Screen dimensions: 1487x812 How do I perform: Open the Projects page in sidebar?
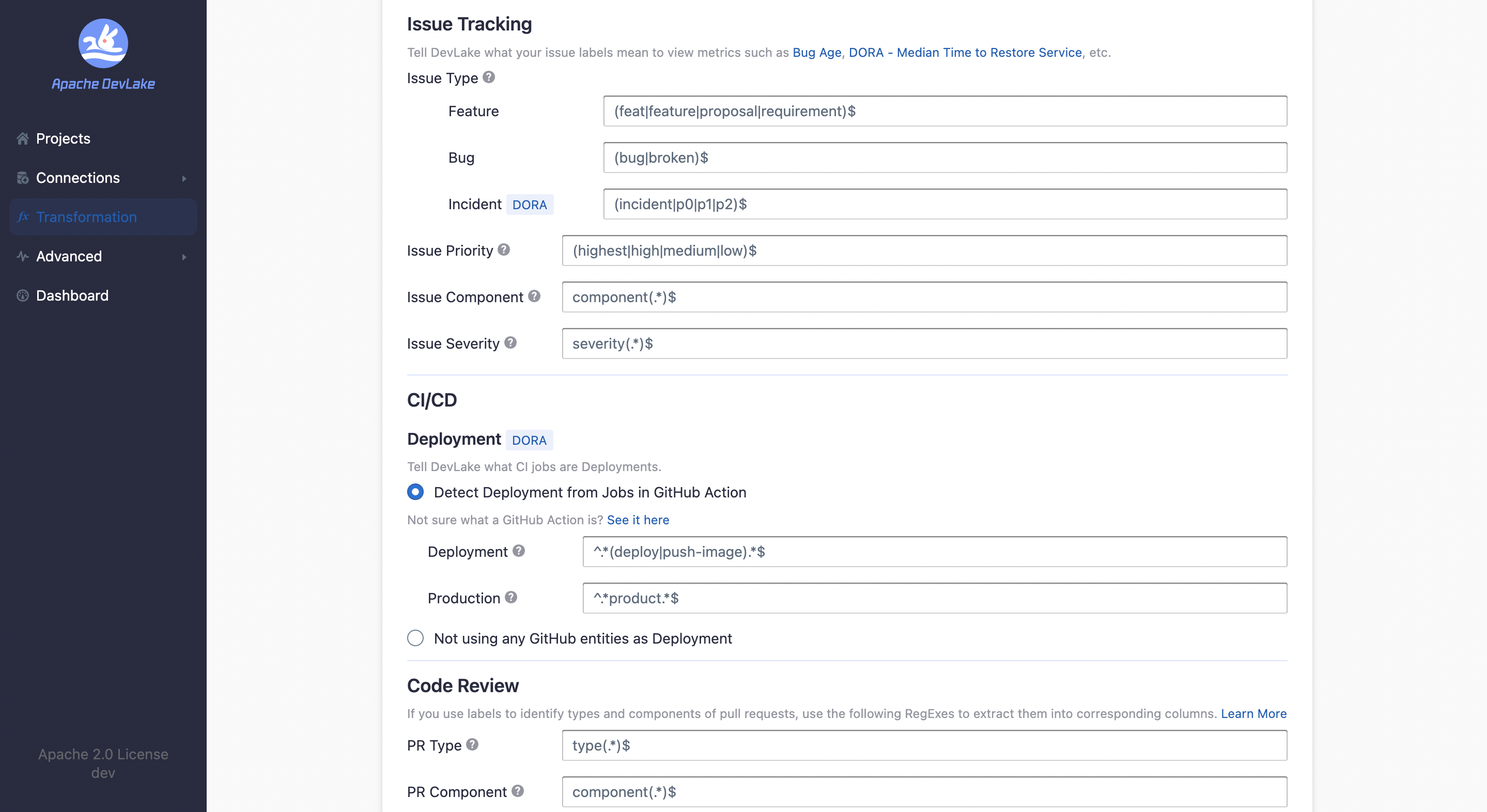63,138
